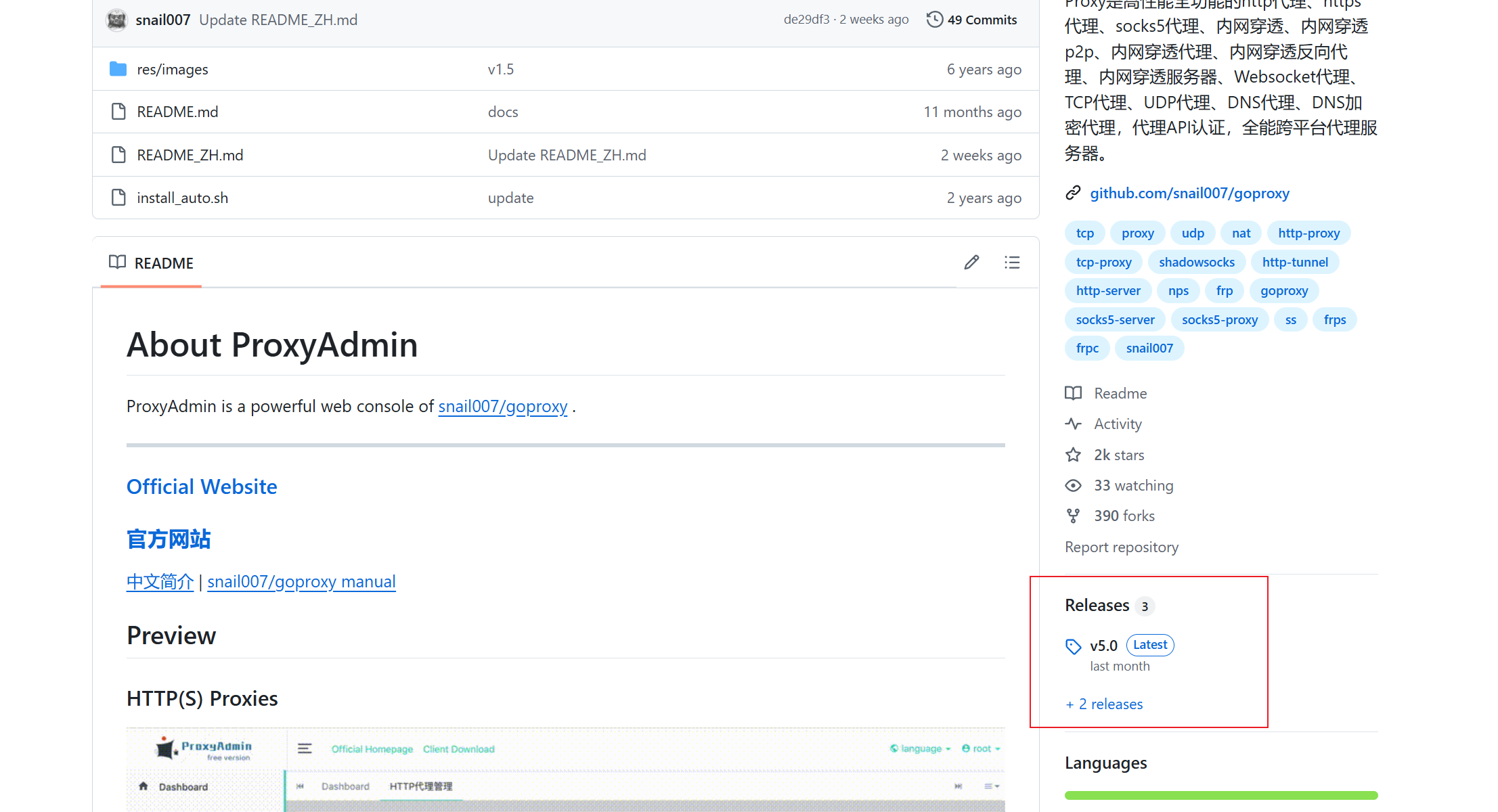The height and width of the screenshot is (812, 1498).
Task: Click the star icon beside 2k stars
Action: pos(1073,455)
